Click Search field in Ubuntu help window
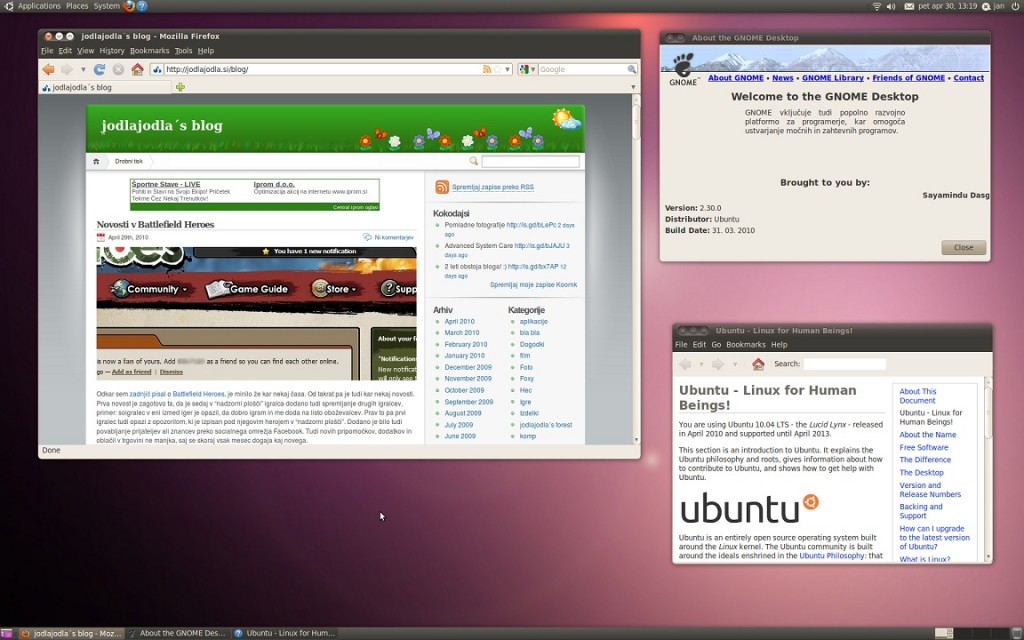The image size is (1024, 640). [x=844, y=364]
